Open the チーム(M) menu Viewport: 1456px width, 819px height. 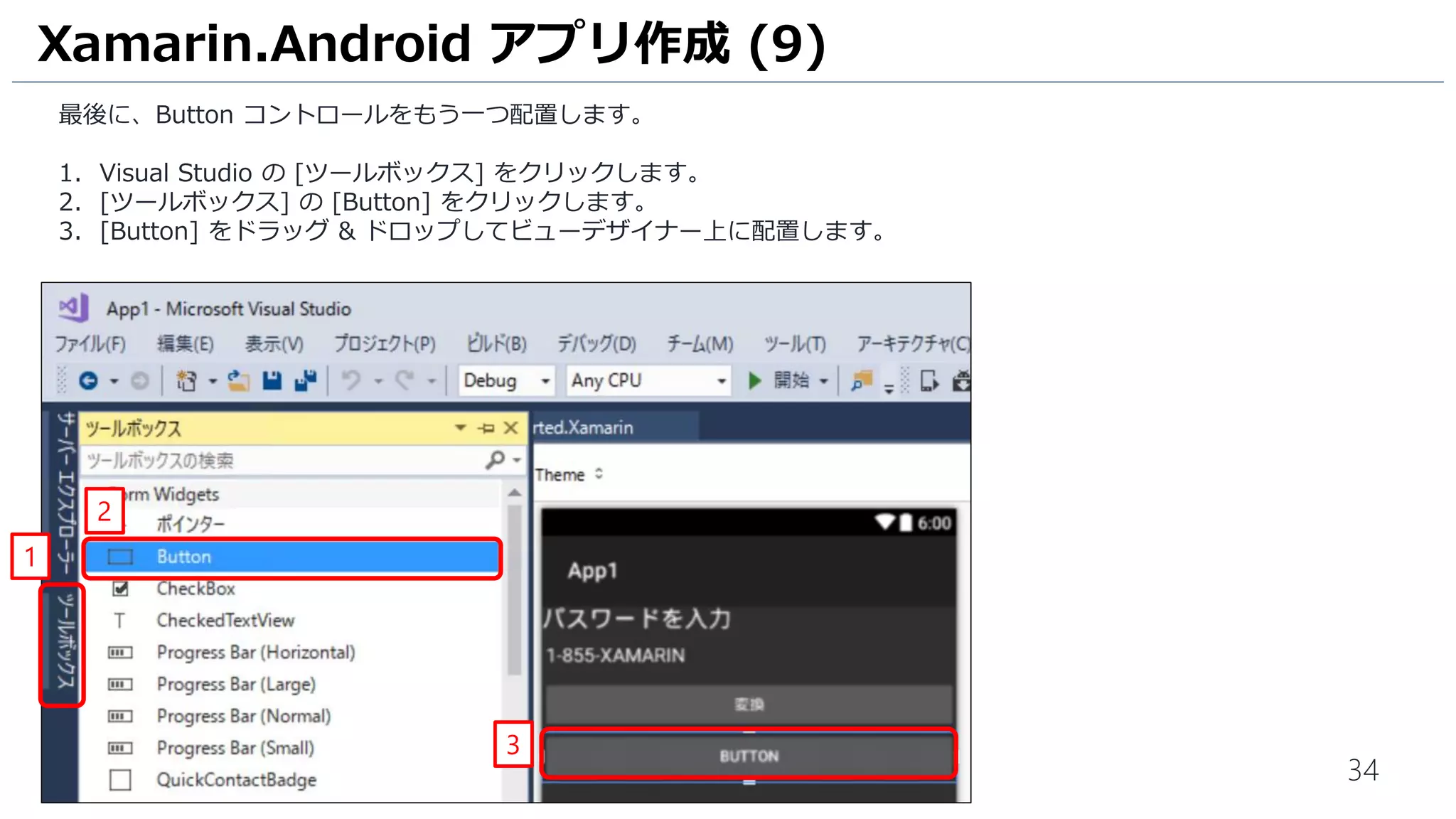700,344
